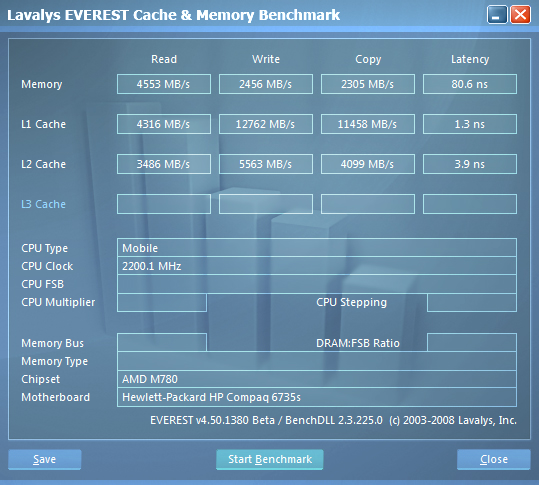Click the empty L3 Cache Write field
This screenshot has height=485, width=539.
click(266, 204)
